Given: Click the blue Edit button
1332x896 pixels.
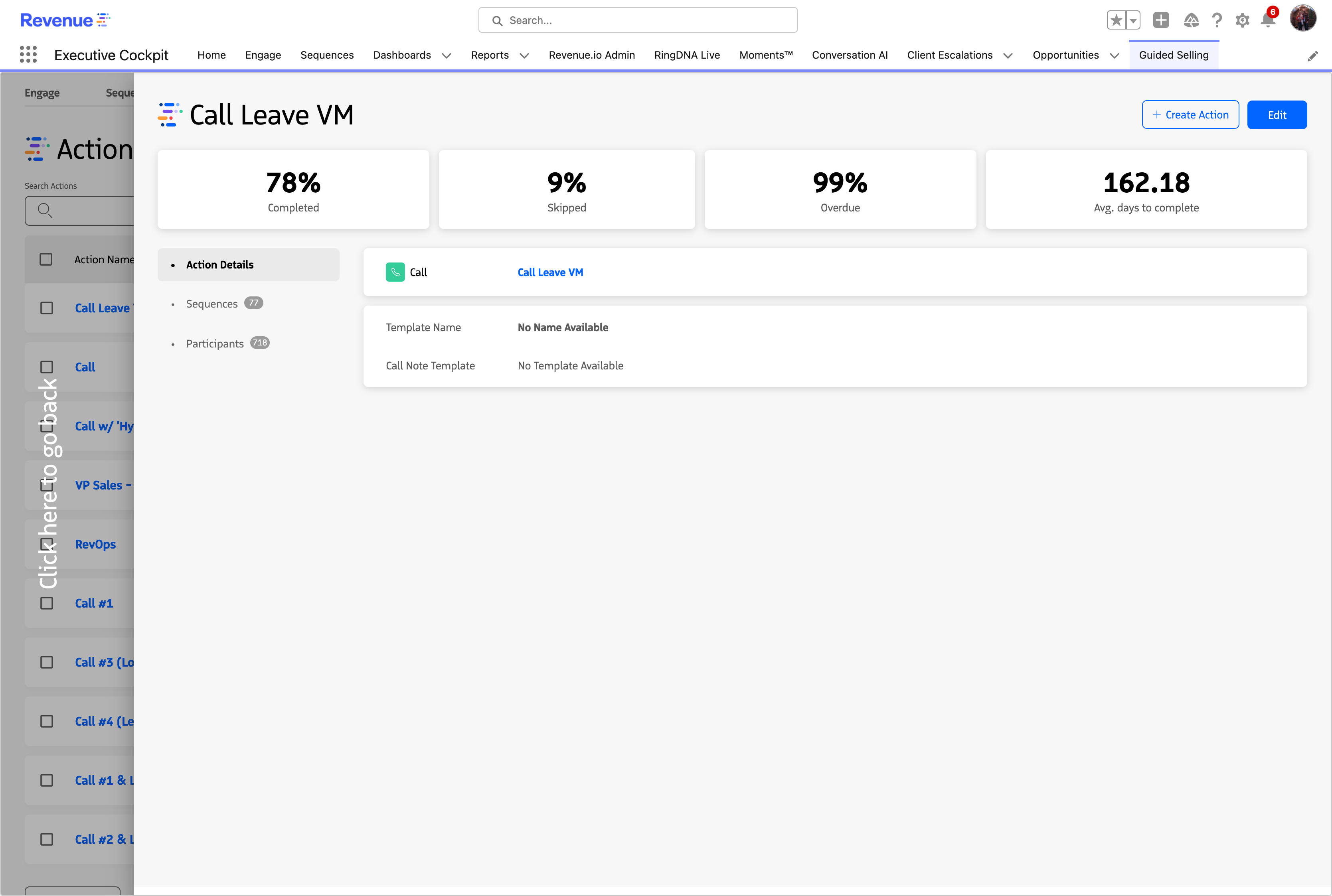Looking at the screenshot, I should [1277, 115].
